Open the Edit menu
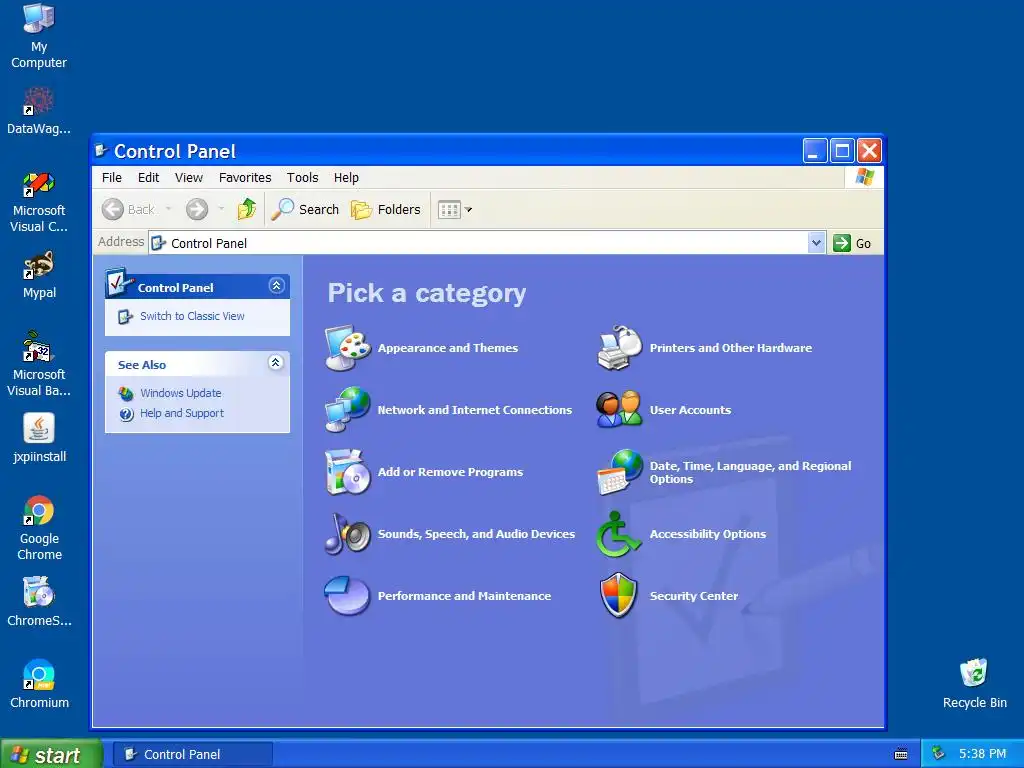 (x=148, y=178)
